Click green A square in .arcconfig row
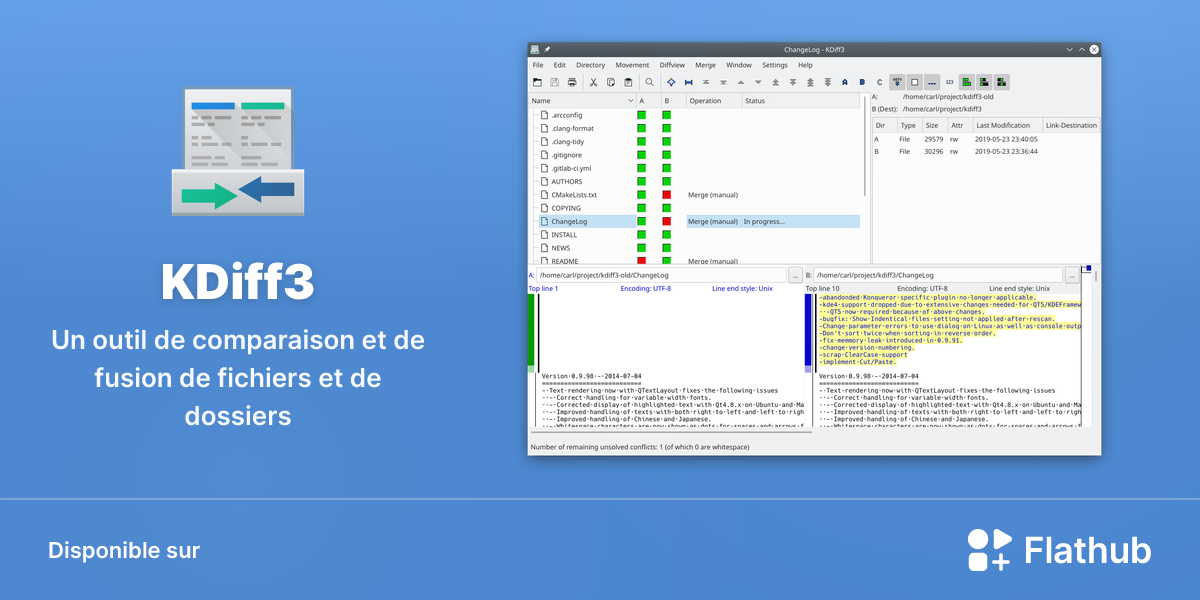 [641, 115]
